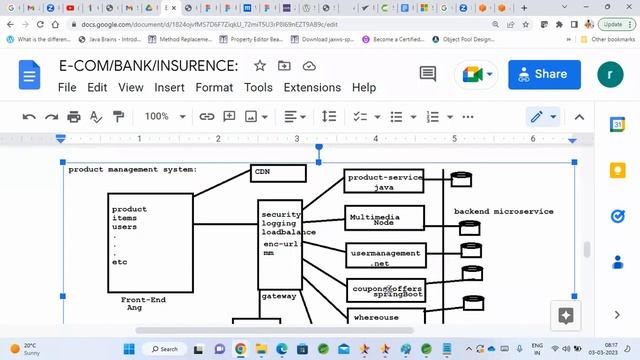640x360 pixels.
Task: Open the More toolbar options ellipsis
Action: coord(468,117)
